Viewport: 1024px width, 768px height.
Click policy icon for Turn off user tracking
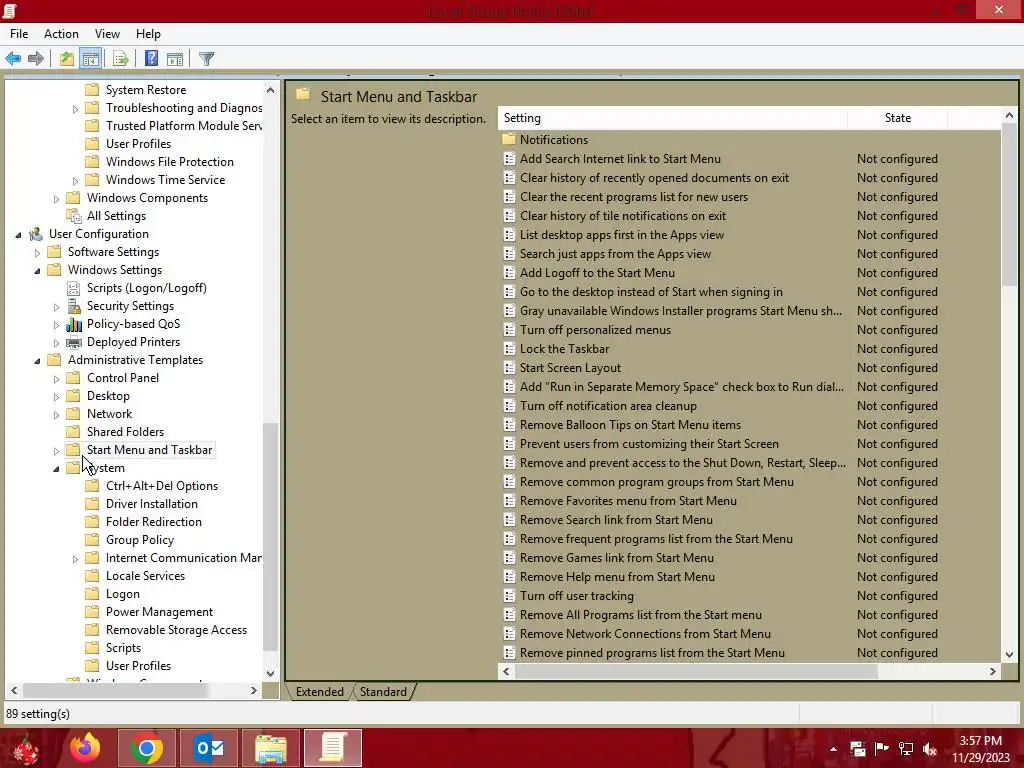pos(509,596)
